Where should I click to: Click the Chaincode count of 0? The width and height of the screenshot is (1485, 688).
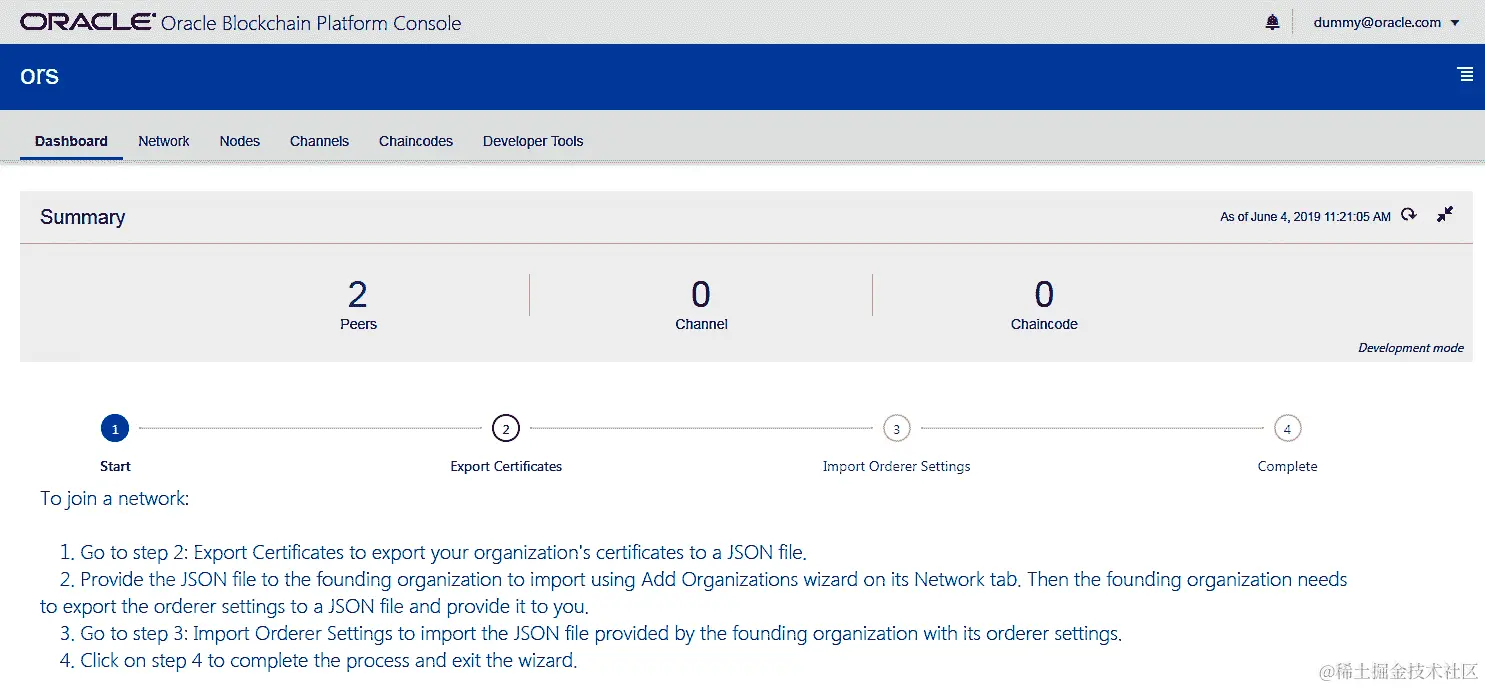click(1044, 295)
